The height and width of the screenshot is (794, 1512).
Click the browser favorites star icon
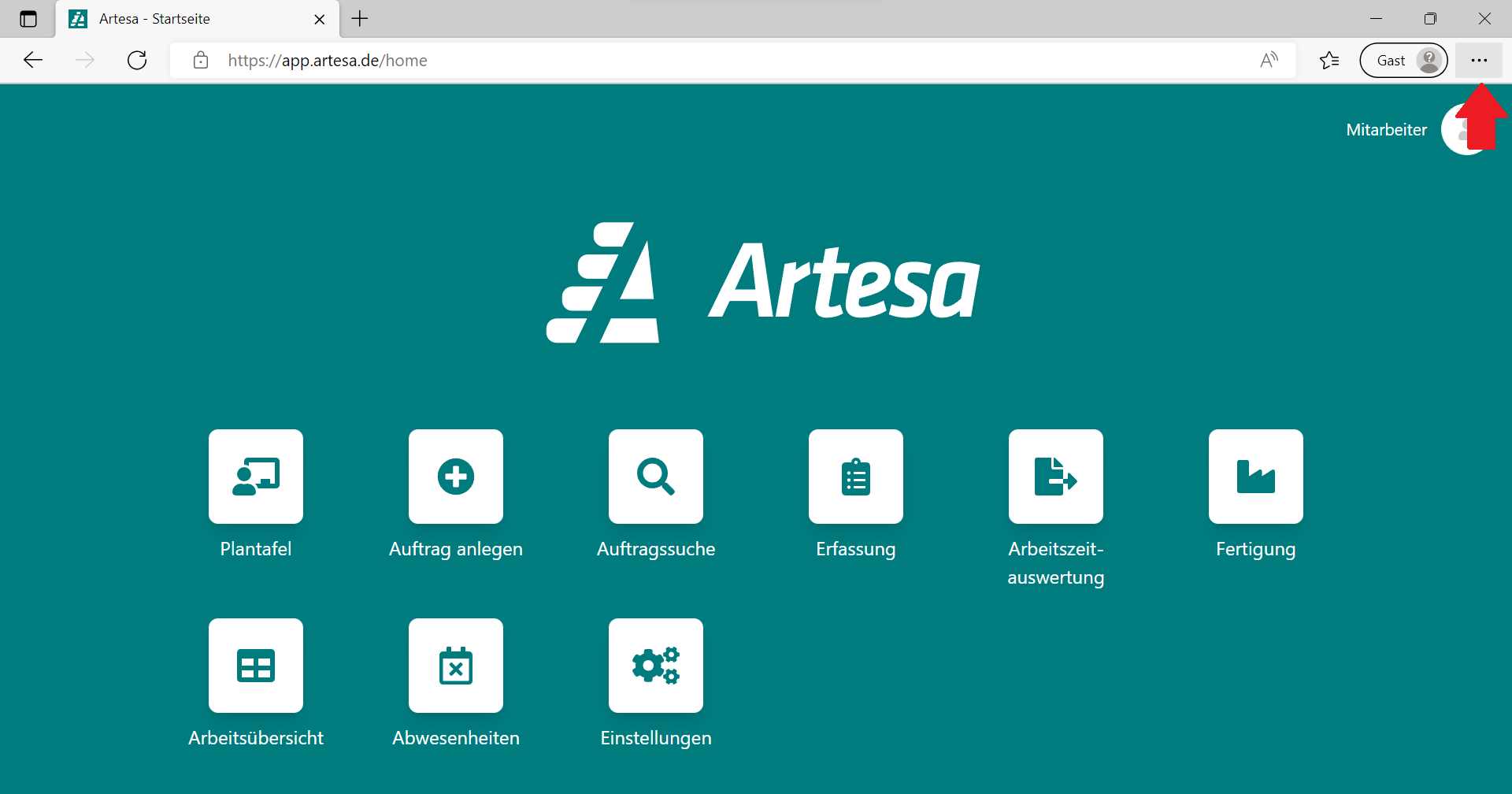click(1329, 61)
